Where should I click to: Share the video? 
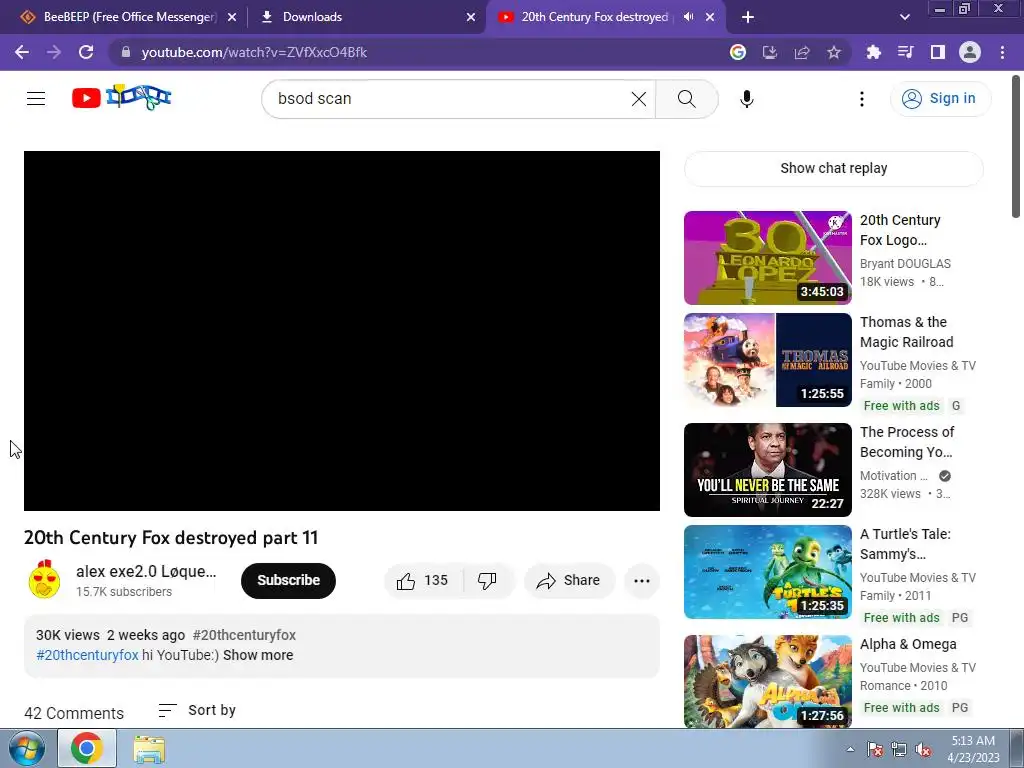click(x=569, y=581)
